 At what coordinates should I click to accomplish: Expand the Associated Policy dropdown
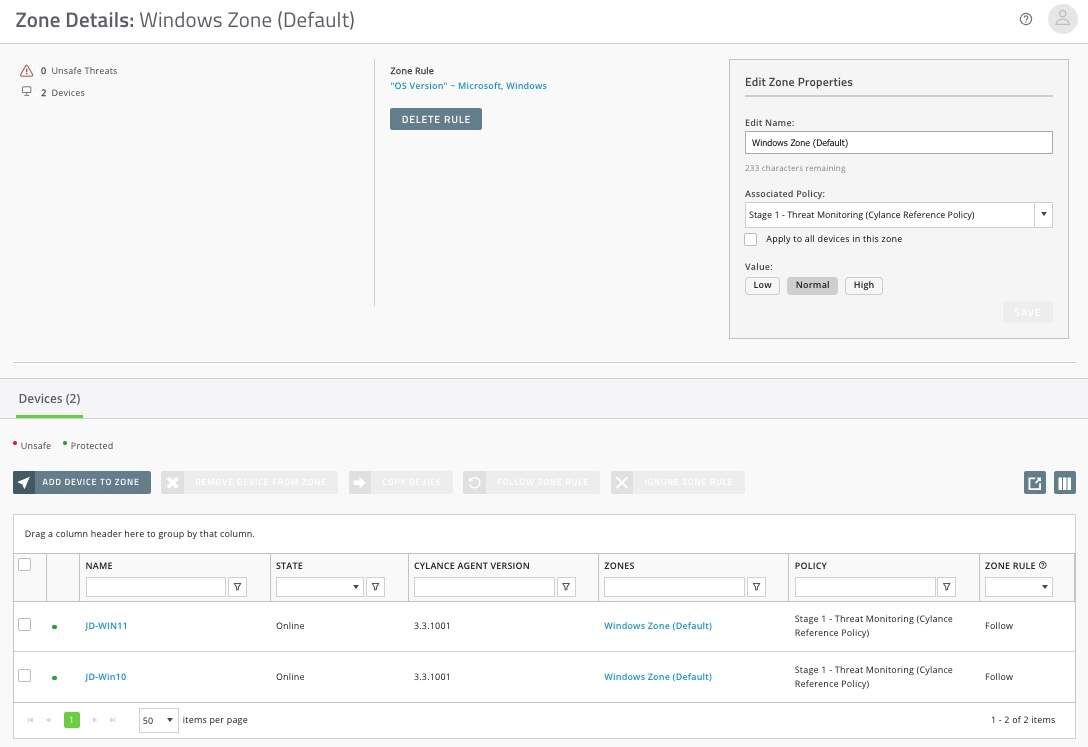[1043, 214]
